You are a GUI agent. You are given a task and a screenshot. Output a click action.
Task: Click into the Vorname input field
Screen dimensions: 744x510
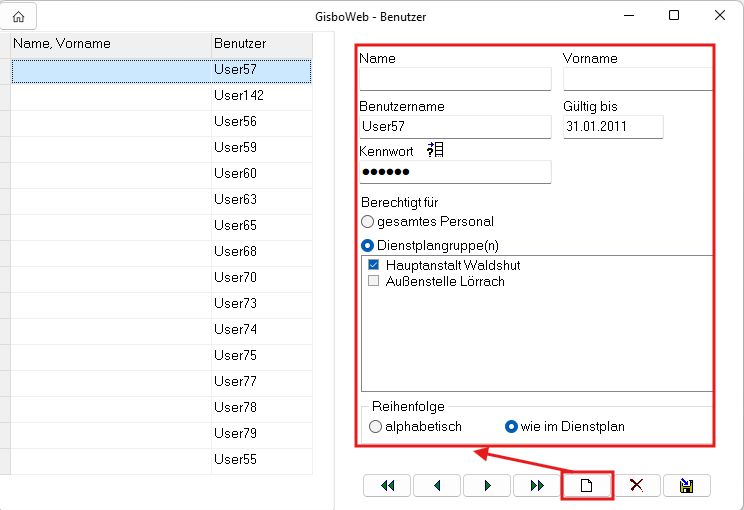[637, 79]
